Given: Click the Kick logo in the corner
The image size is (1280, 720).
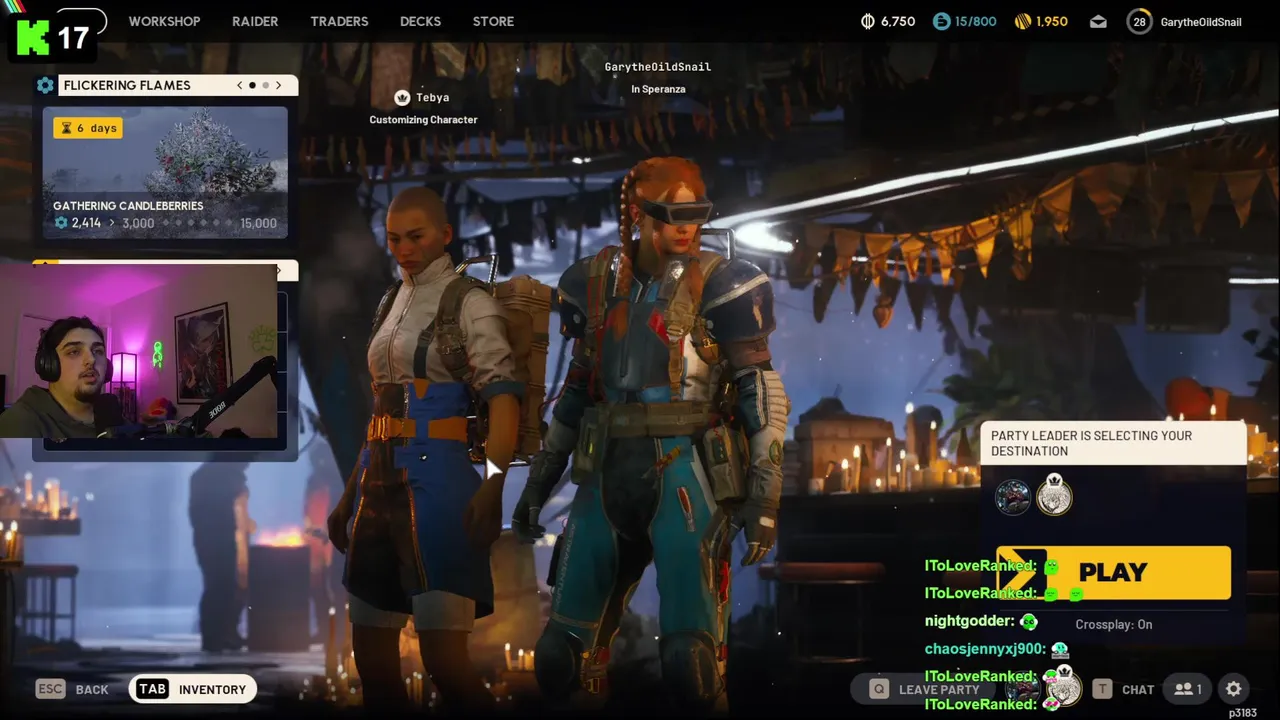Looking at the screenshot, I should click(33, 36).
